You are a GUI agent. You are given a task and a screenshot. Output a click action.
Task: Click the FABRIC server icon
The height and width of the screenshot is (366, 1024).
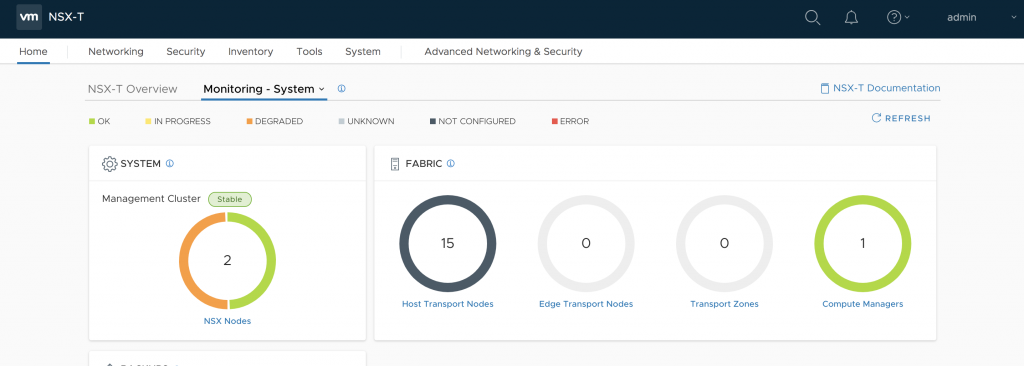tap(394, 163)
